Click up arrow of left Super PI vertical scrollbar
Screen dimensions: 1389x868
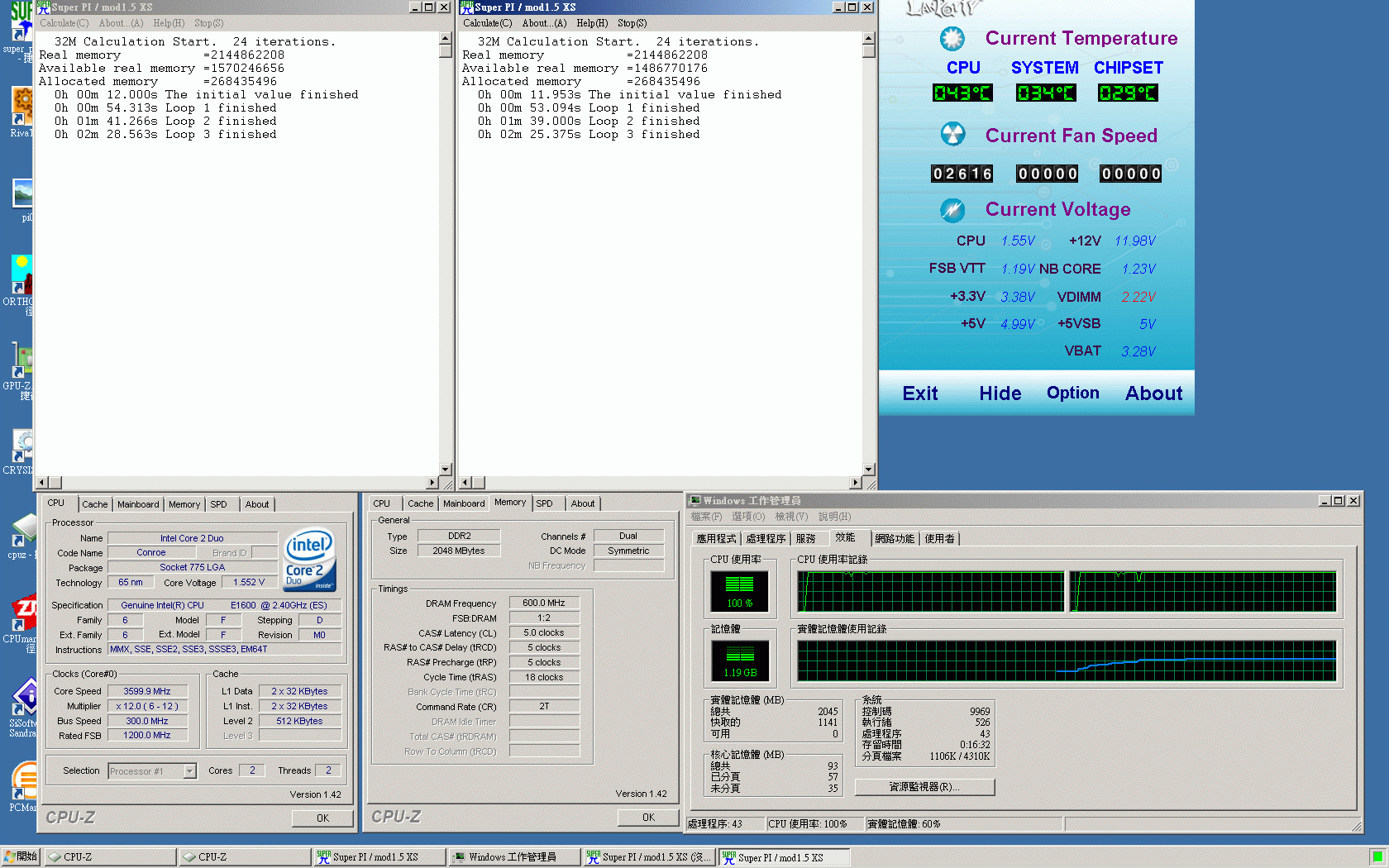[x=445, y=38]
